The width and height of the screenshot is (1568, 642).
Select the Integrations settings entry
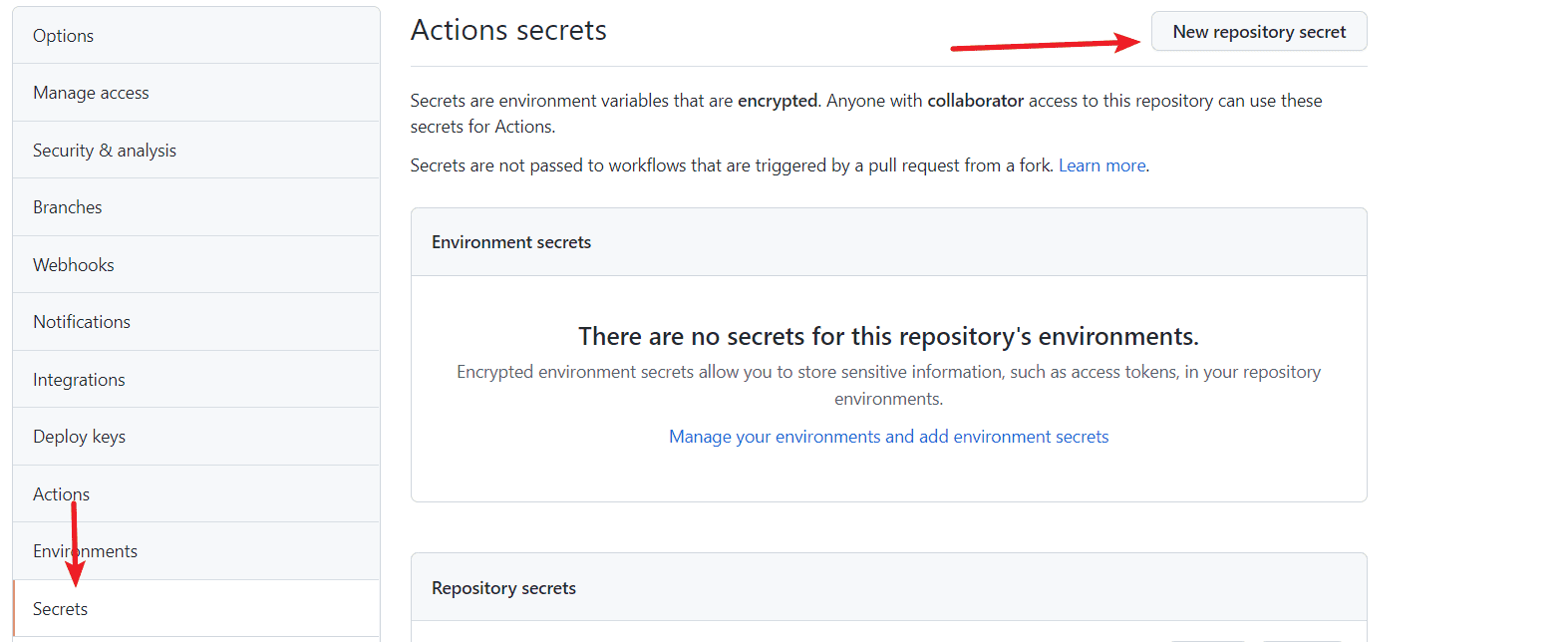tap(79, 379)
